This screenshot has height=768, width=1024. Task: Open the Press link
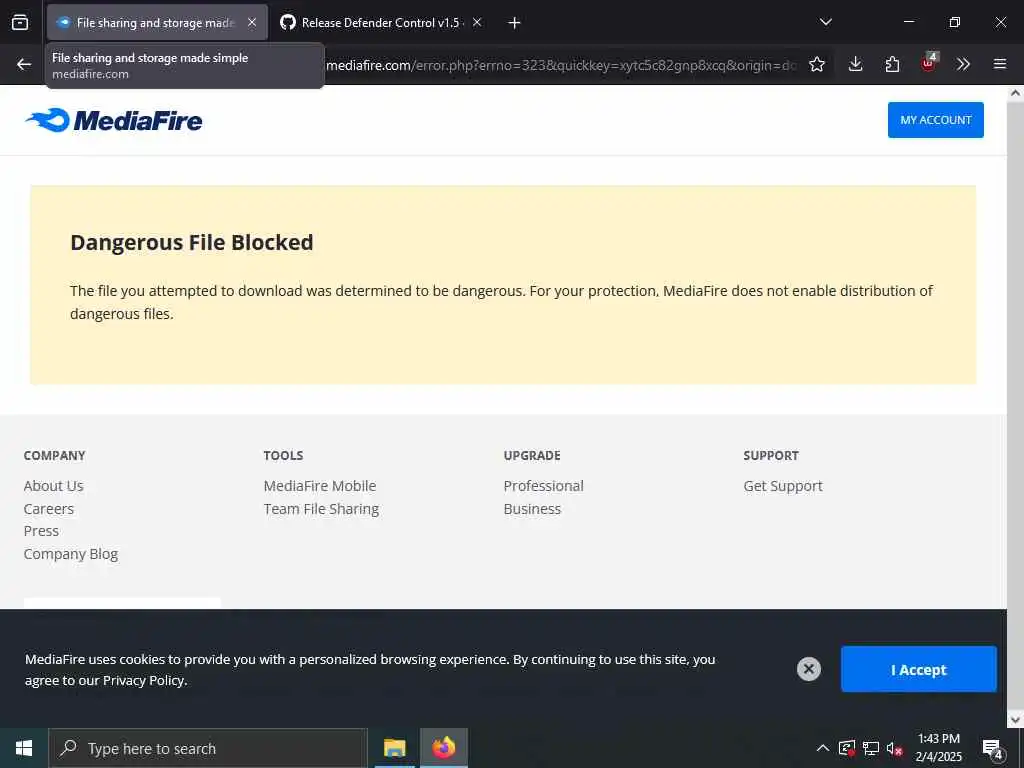(x=41, y=531)
